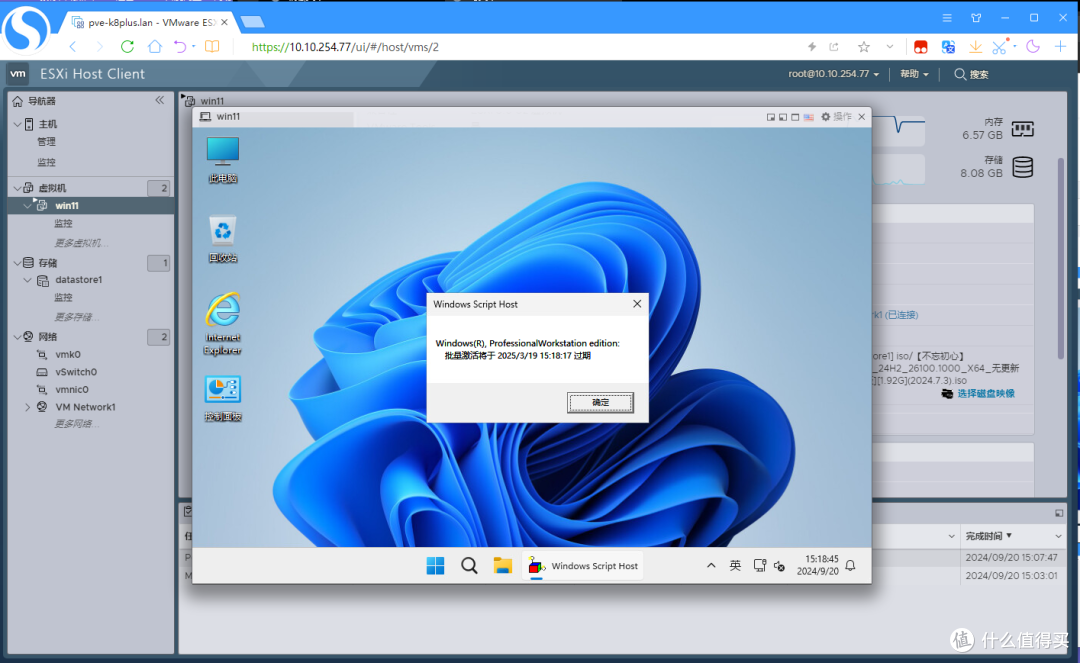Reload the page with the green refresh icon

point(127,47)
